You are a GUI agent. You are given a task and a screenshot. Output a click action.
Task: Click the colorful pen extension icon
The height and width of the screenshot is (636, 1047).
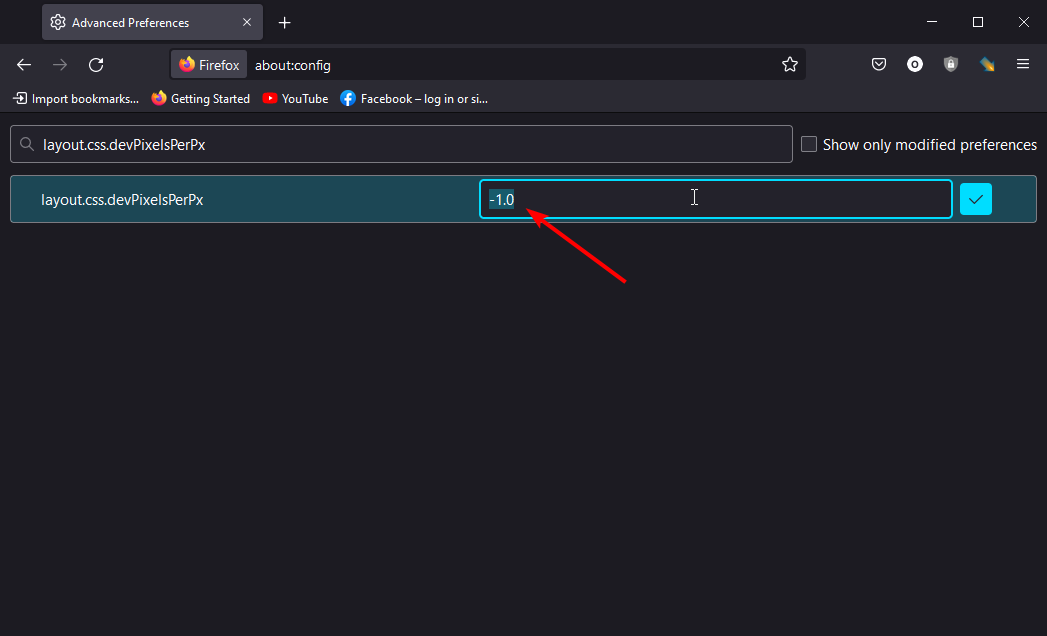click(987, 65)
